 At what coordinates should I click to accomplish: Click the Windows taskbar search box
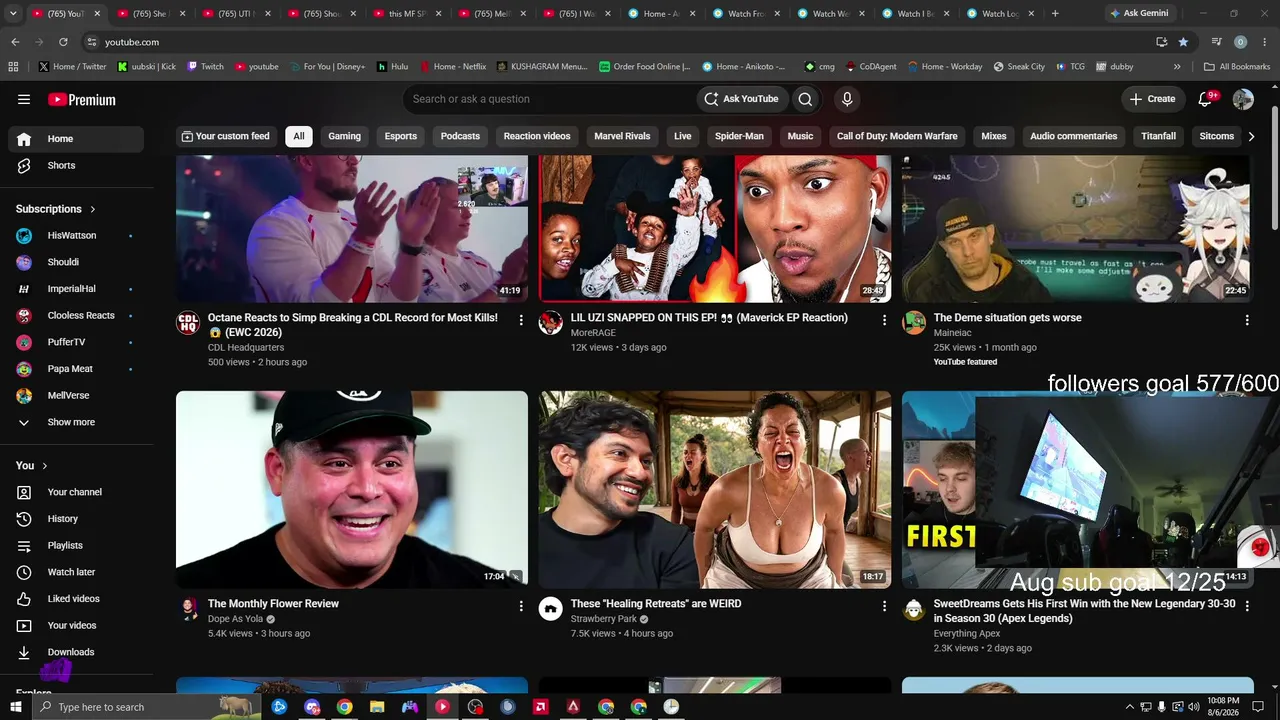146,707
